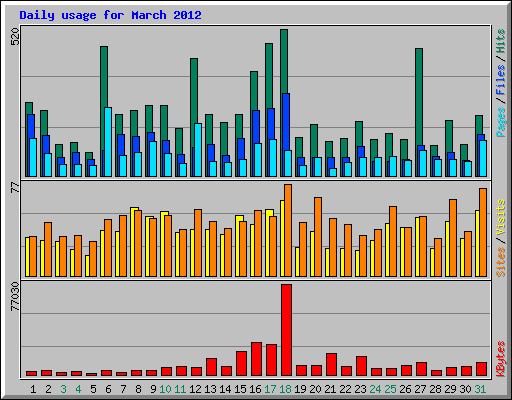The image size is (512, 400).
Task: Click day label 30 on the axis
Action: tap(465, 389)
